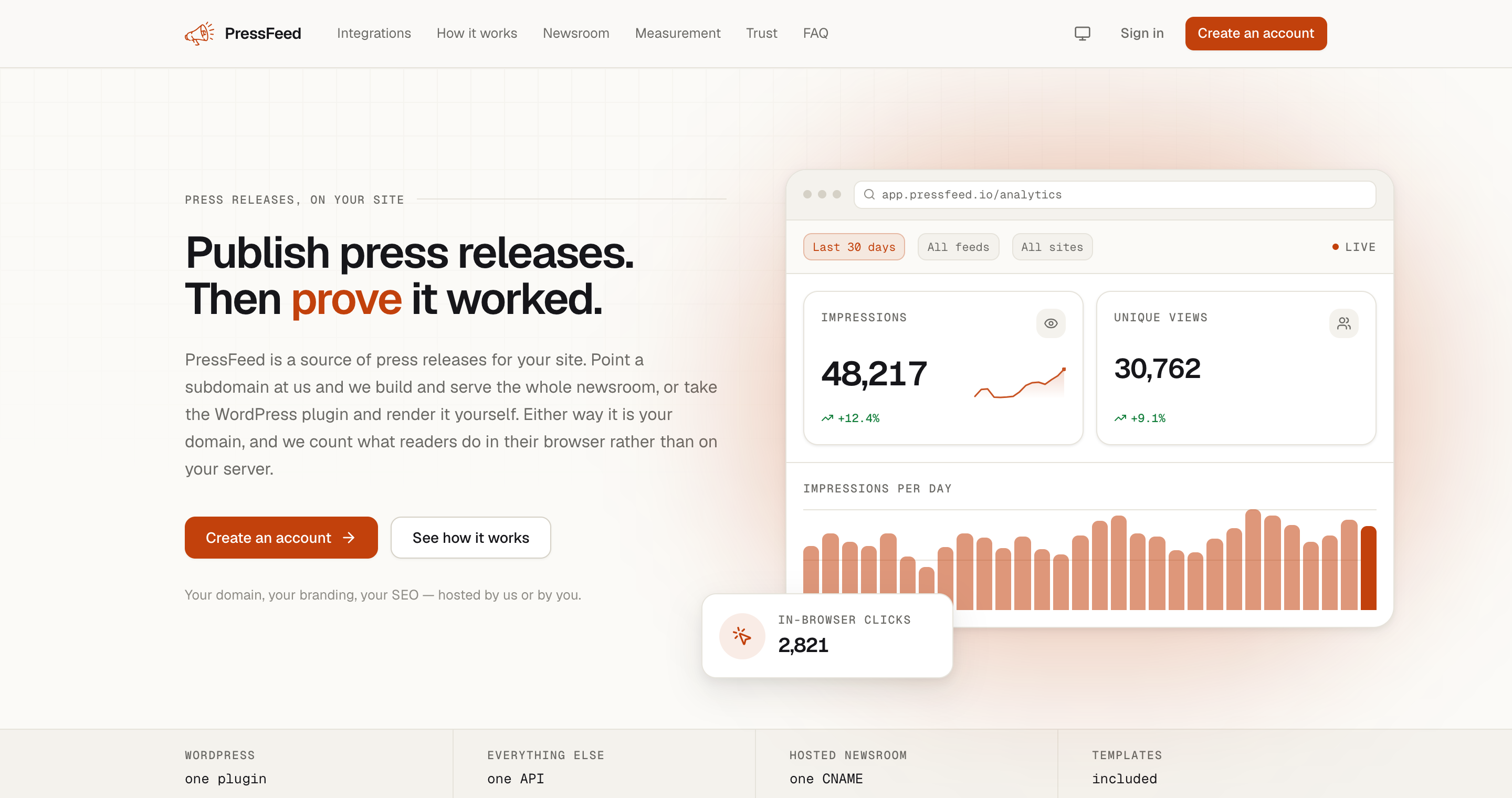Click the eye icon on Impressions card
The width and height of the screenshot is (1512, 798).
pyautogui.click(x=1050, y=323)
